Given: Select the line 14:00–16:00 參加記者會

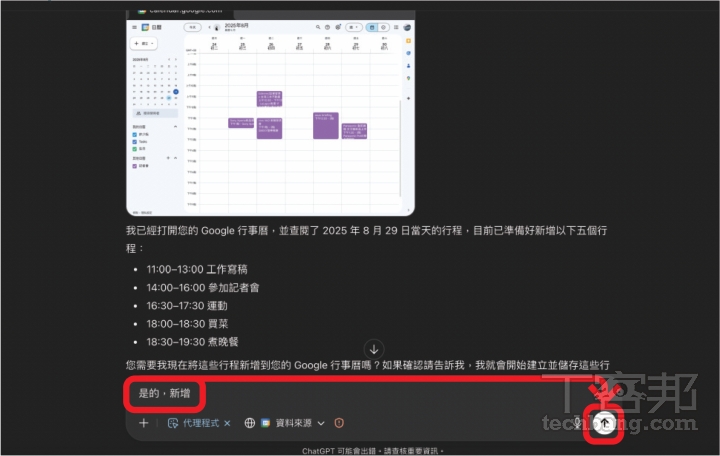Looking at the screenshot, I should click(202, 288).
